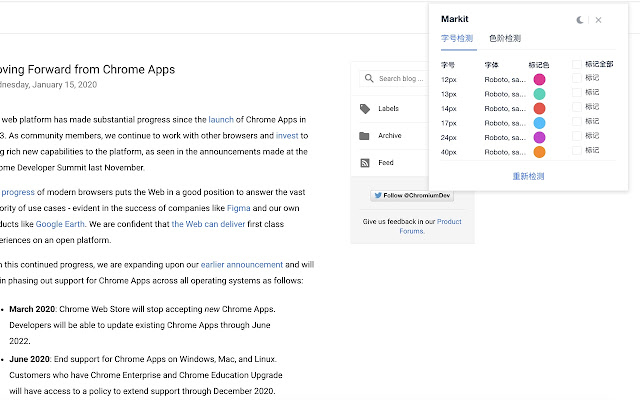Image resolution: width=640 pixels, height=400 pixels.
Task: Click the Feed RSS icon
Action: 366,162
